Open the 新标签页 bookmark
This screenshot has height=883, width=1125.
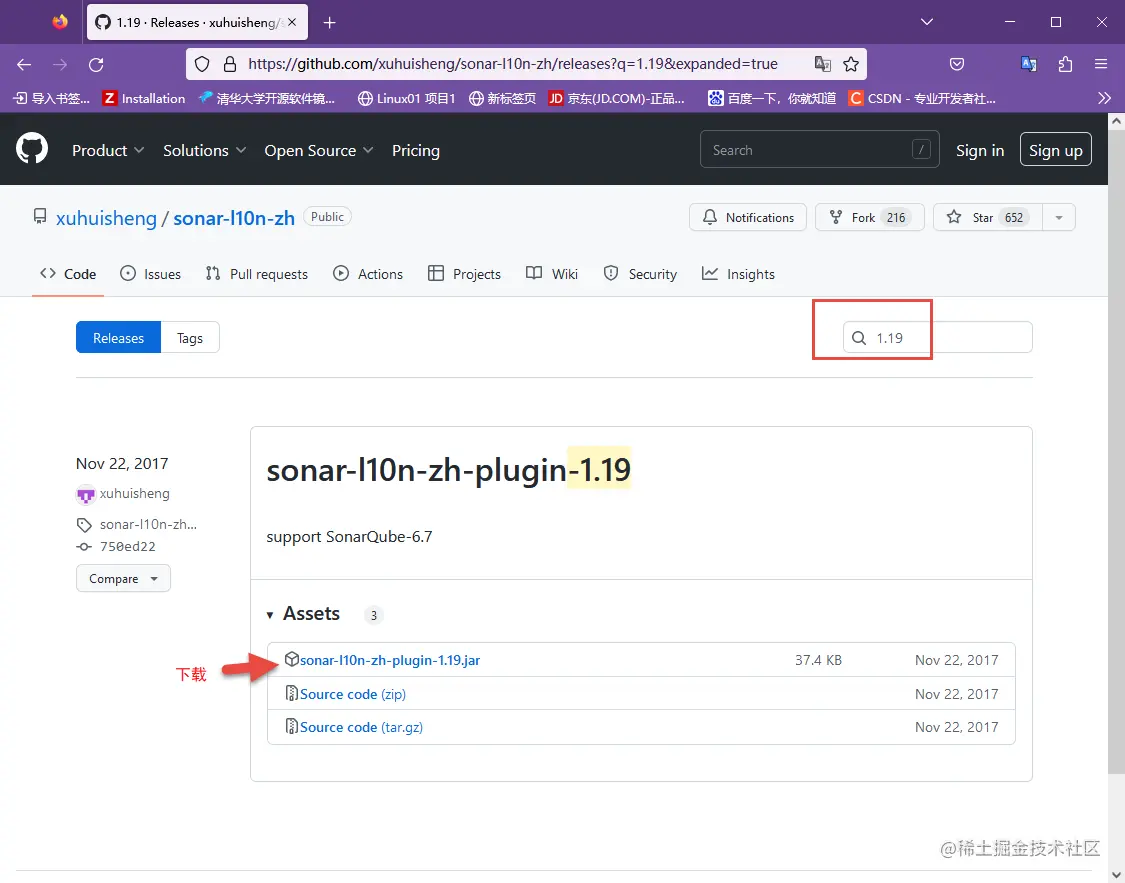click(502, 98)
